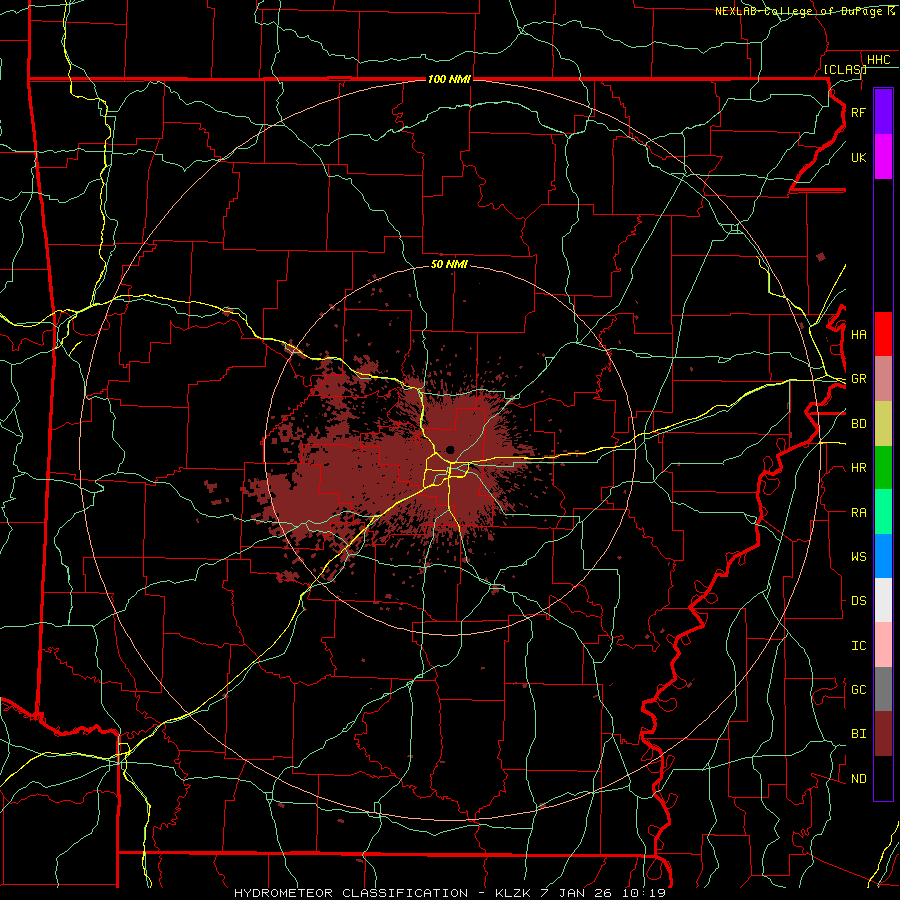Click the HA legend label
900x900 pixels.
click(858, 335)
